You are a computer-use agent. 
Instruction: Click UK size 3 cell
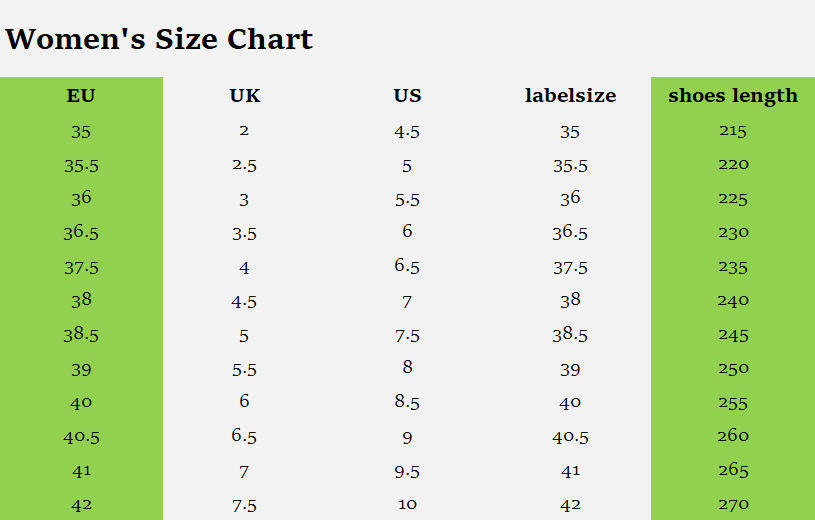(x=244, y=199)
